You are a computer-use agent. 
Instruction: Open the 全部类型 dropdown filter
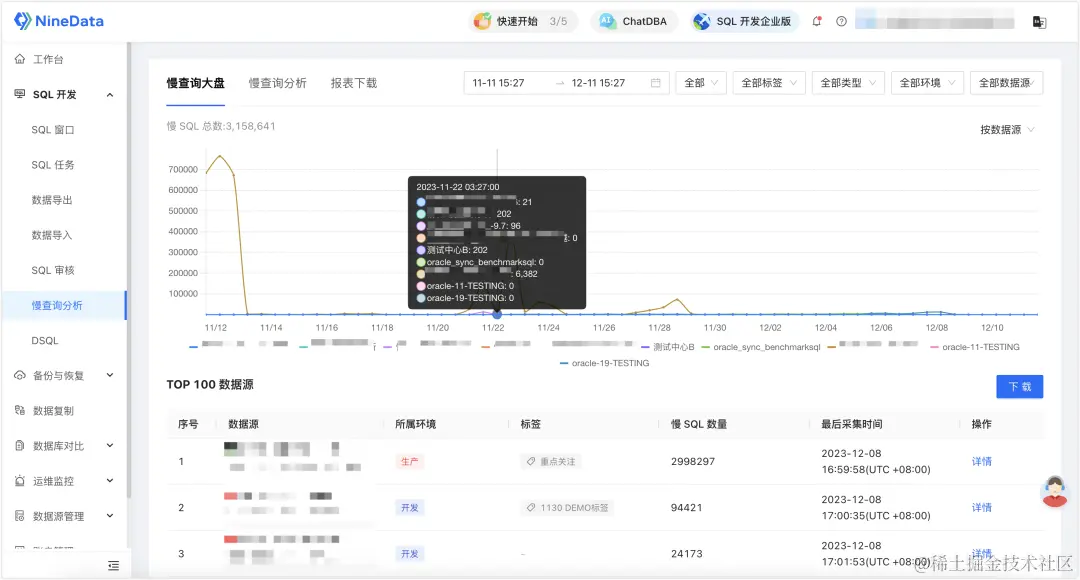(846, 83)
